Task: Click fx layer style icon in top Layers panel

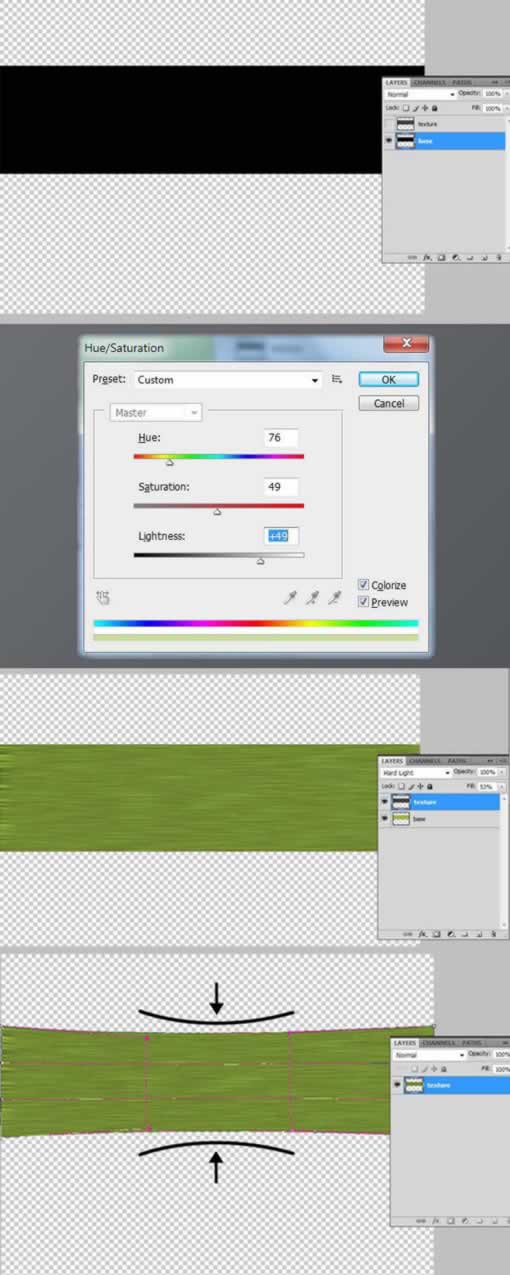Action: click(426, 257)
